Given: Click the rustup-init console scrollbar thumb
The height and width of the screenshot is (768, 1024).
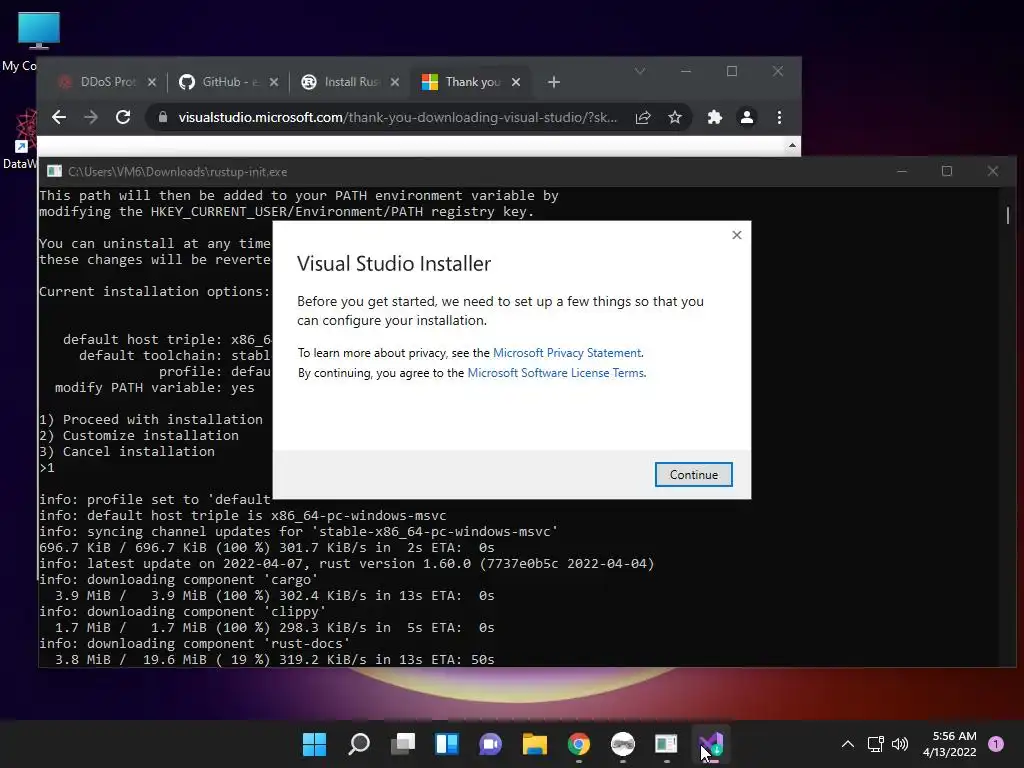Looking at the screenshot, I should 1008,215.
